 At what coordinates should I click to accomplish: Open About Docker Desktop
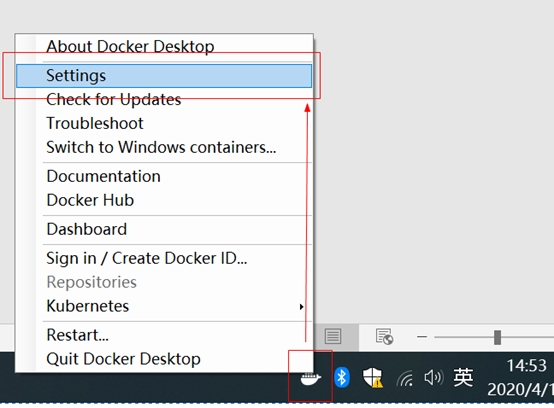point(164,46)
